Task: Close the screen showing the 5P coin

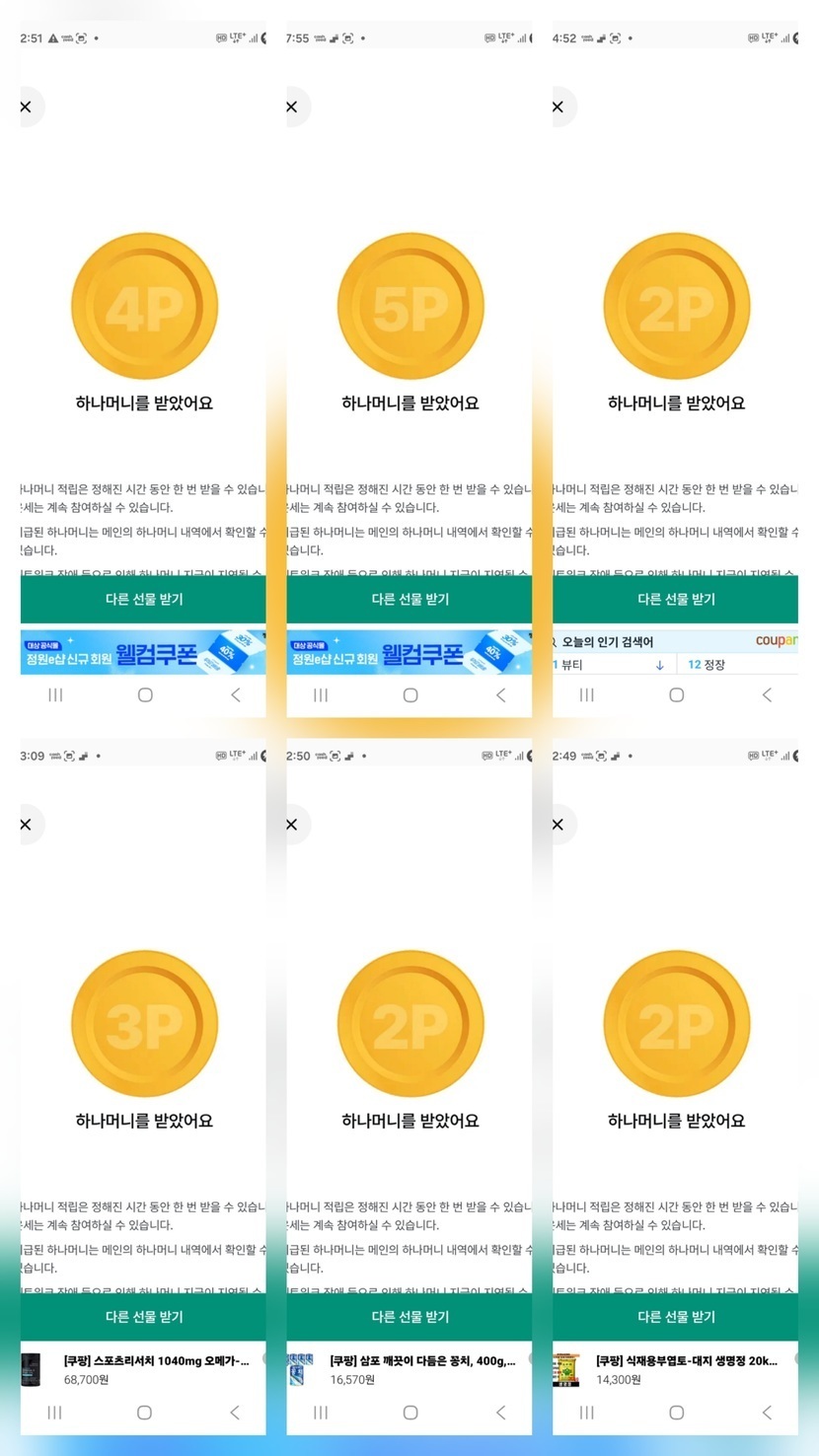Action: click(x=292, y=107)
